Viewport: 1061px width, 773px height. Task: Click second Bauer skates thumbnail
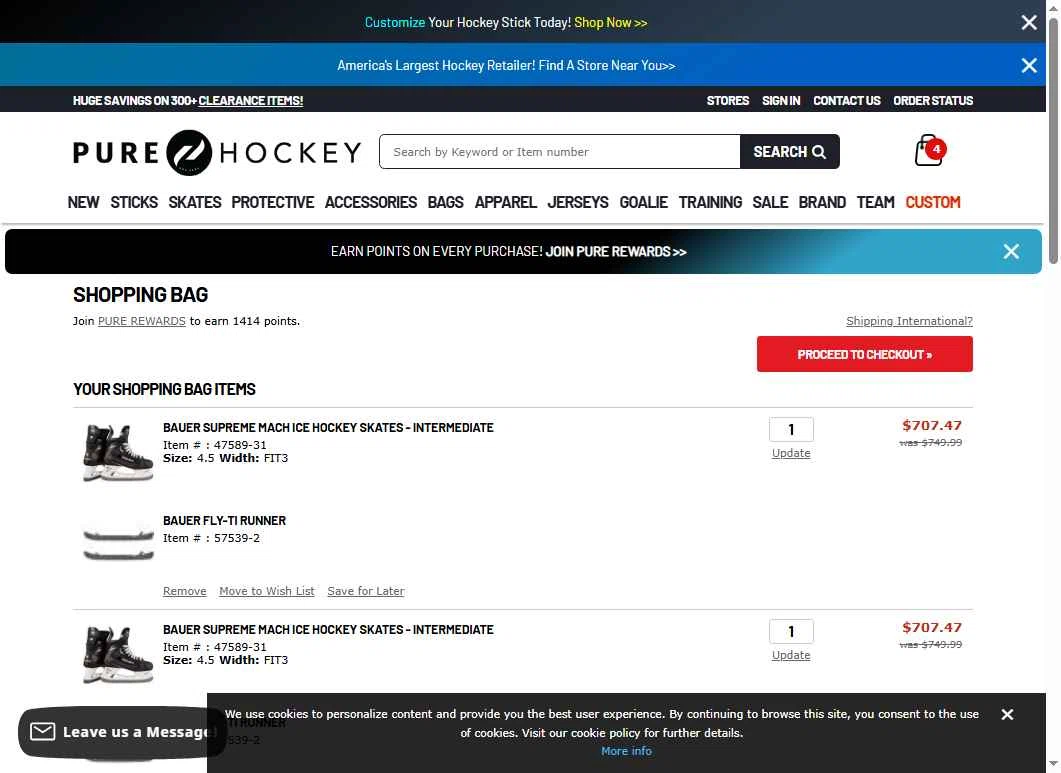tap(118, 655)
